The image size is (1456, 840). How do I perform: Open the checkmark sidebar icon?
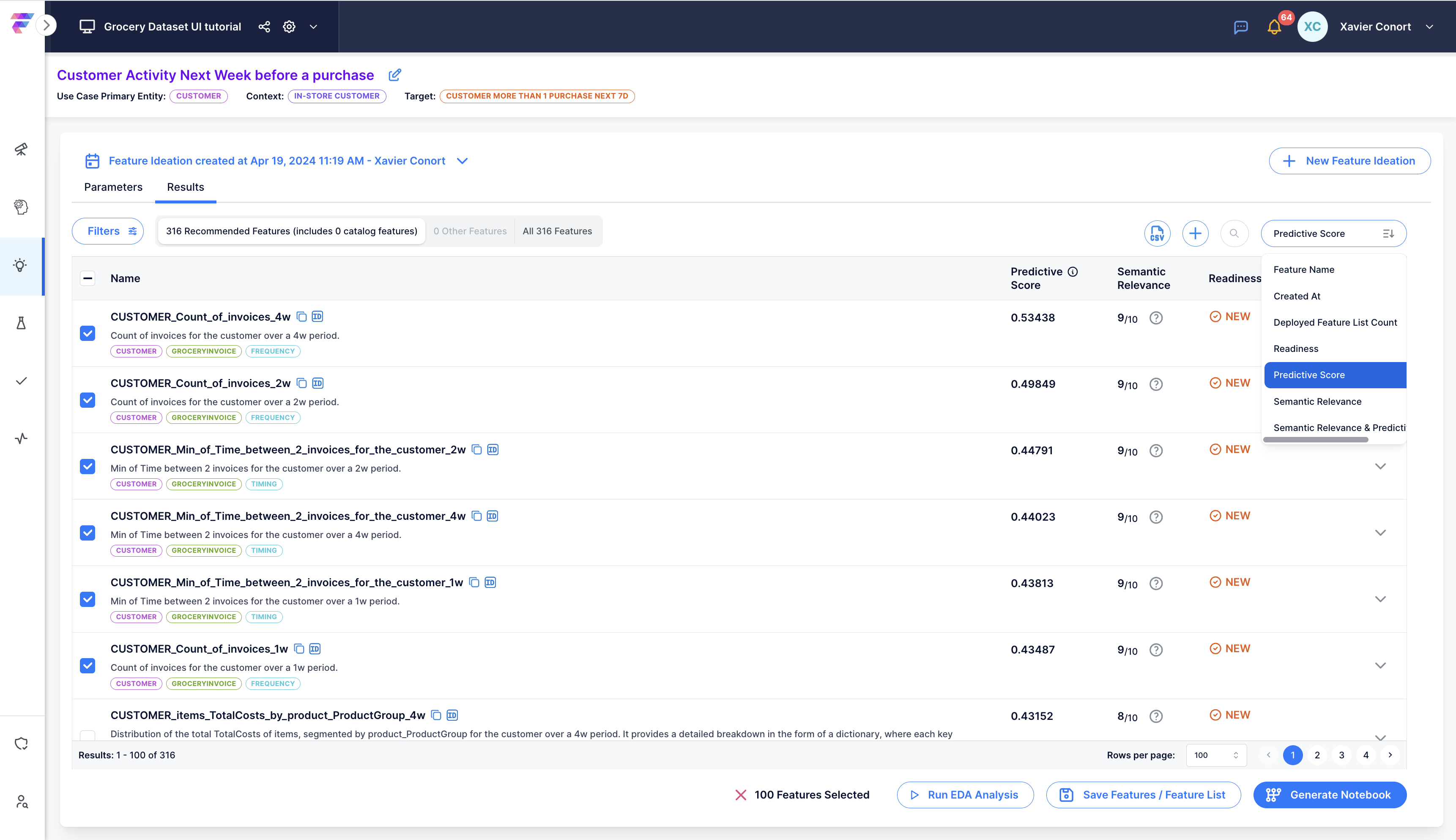click(21, 381)
